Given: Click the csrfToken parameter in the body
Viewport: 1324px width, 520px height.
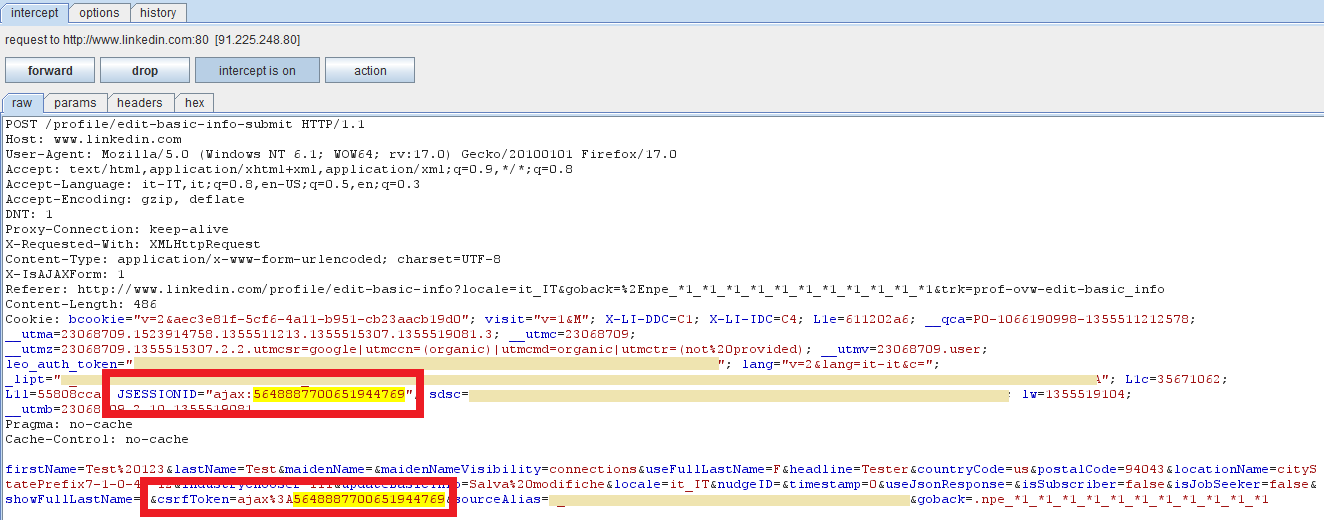Looking at the screenshot, I should 297,499.
